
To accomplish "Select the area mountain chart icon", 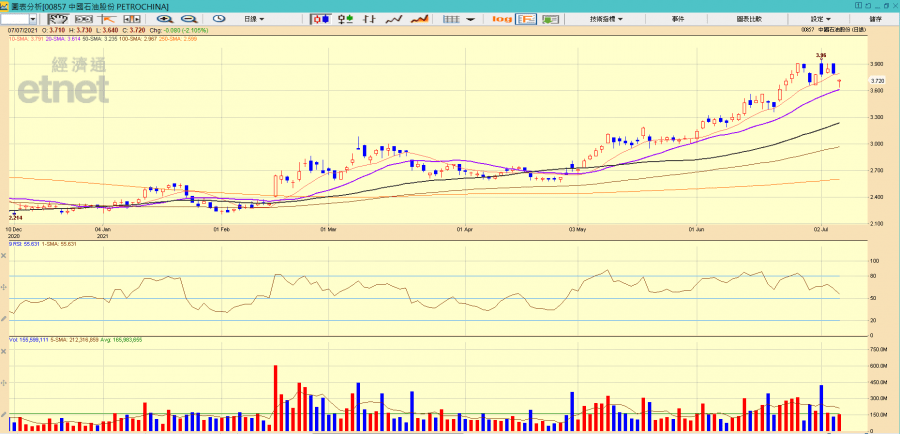I will pos(421,19).
